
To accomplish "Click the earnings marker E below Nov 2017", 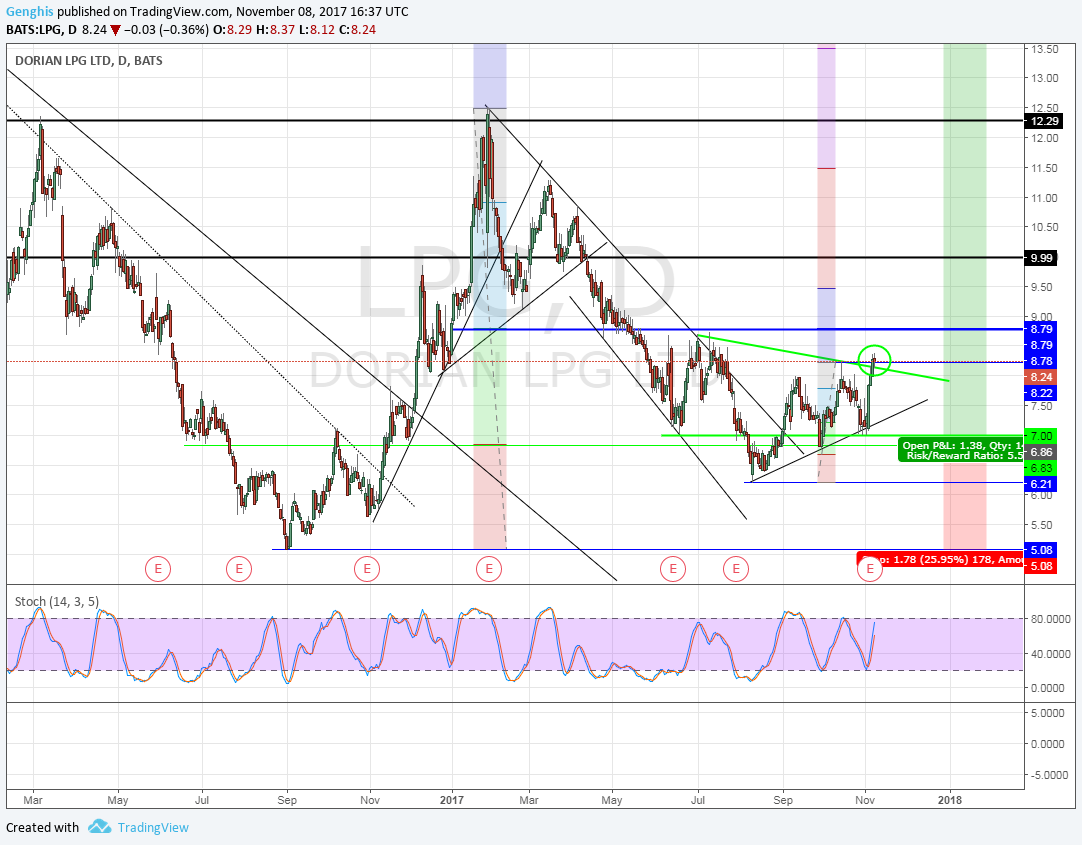I will (869, 569).
